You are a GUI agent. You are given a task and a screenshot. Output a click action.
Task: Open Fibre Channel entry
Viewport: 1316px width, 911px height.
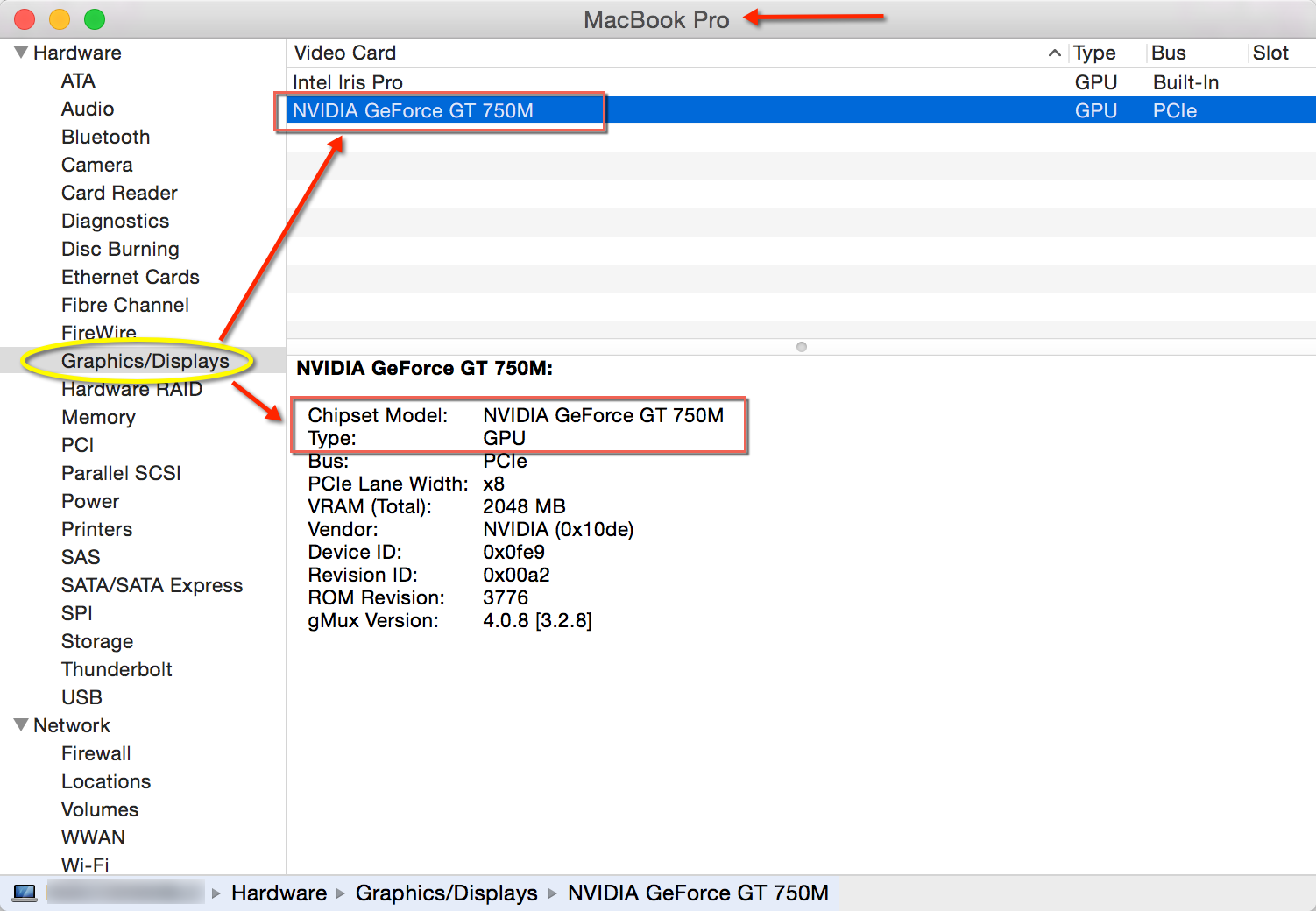[x=125, y=305]
